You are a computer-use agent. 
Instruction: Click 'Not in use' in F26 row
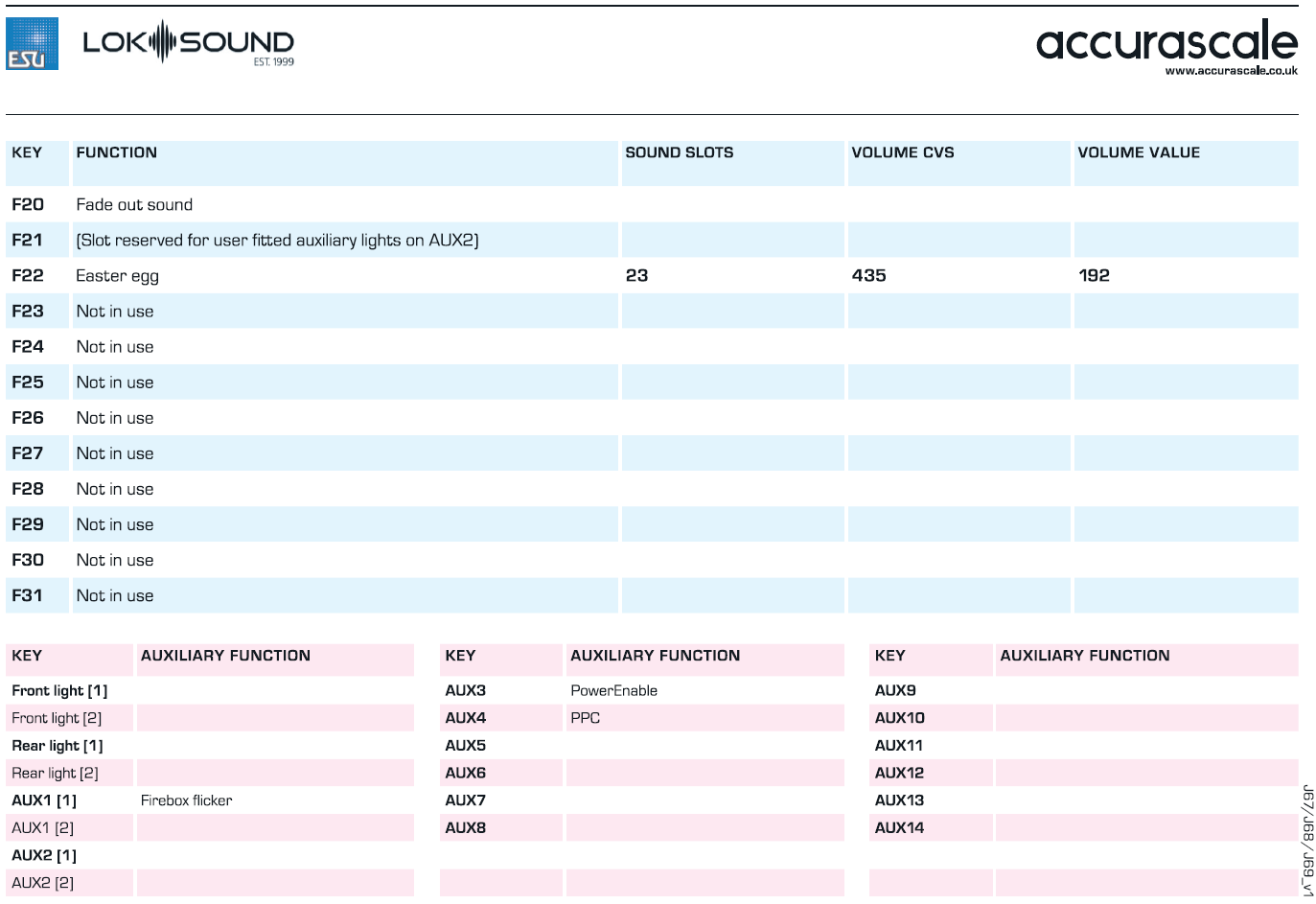pos(115,417)
